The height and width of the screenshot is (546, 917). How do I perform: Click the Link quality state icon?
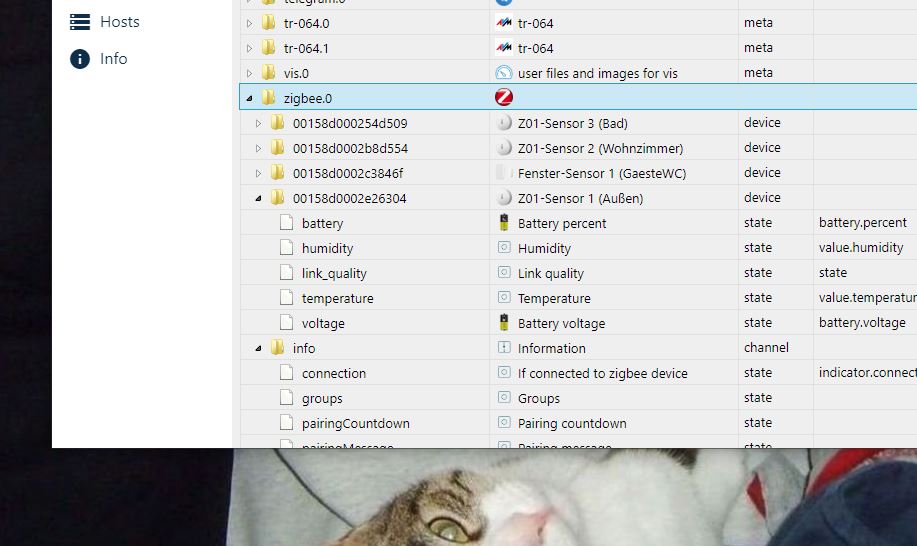click(x=504, y=272)
